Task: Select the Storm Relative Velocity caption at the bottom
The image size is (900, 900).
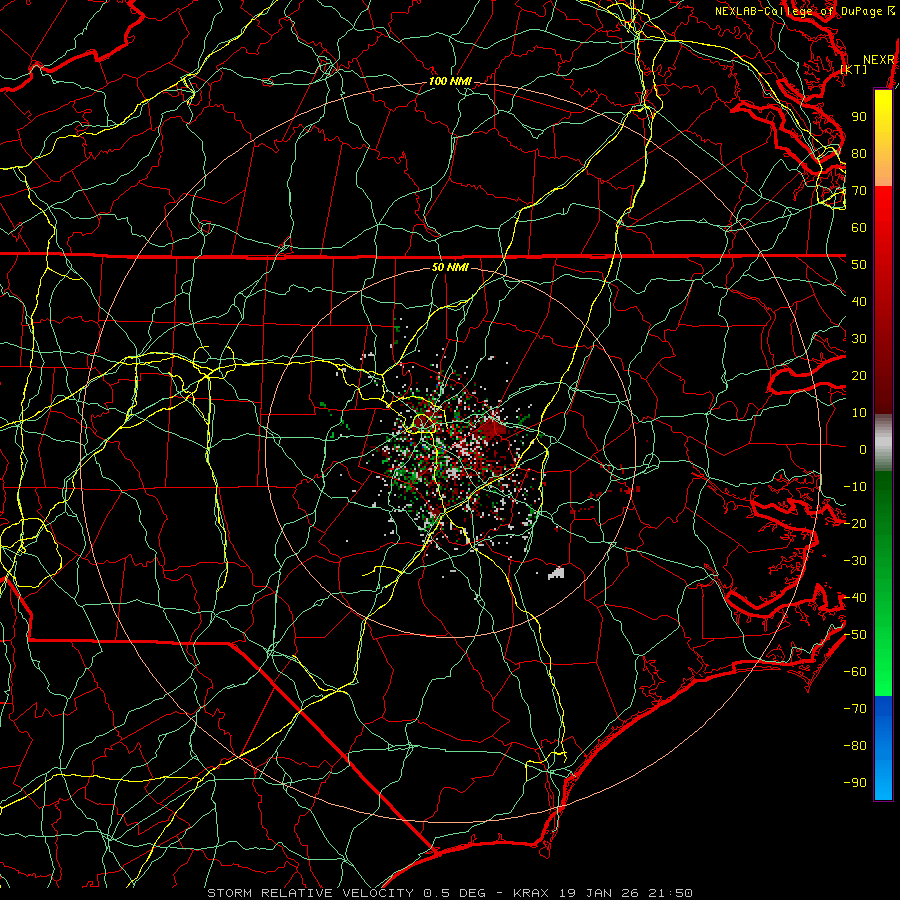Action: click(x=450, y=893)
